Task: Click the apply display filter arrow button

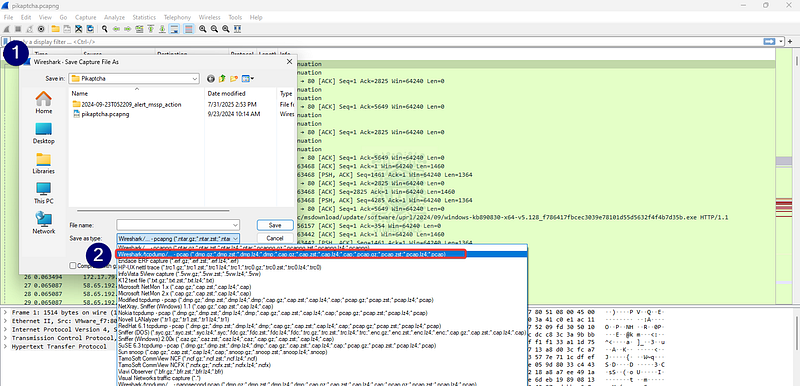Action: (769, 41)
